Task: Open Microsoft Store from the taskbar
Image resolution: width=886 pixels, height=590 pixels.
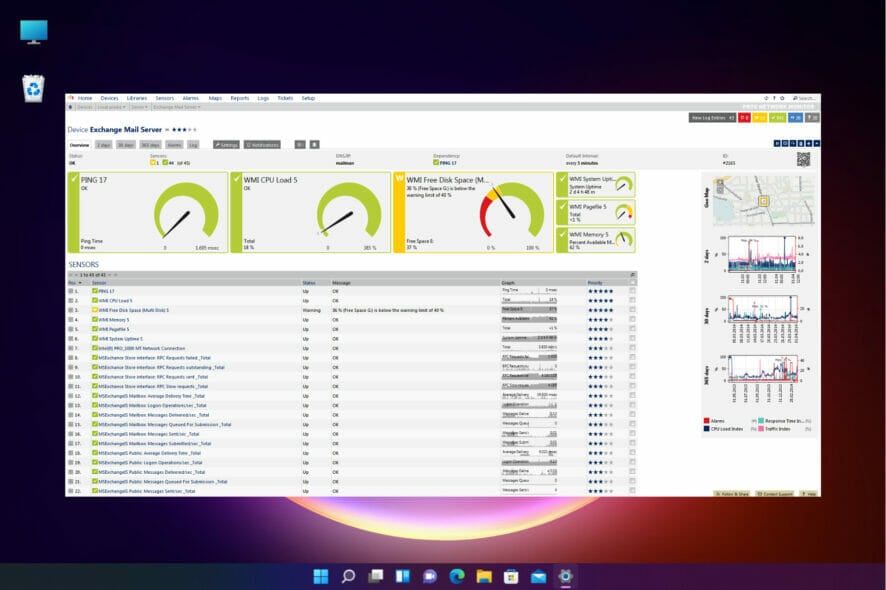Action: pyautogui.click(x=511, y=576)
